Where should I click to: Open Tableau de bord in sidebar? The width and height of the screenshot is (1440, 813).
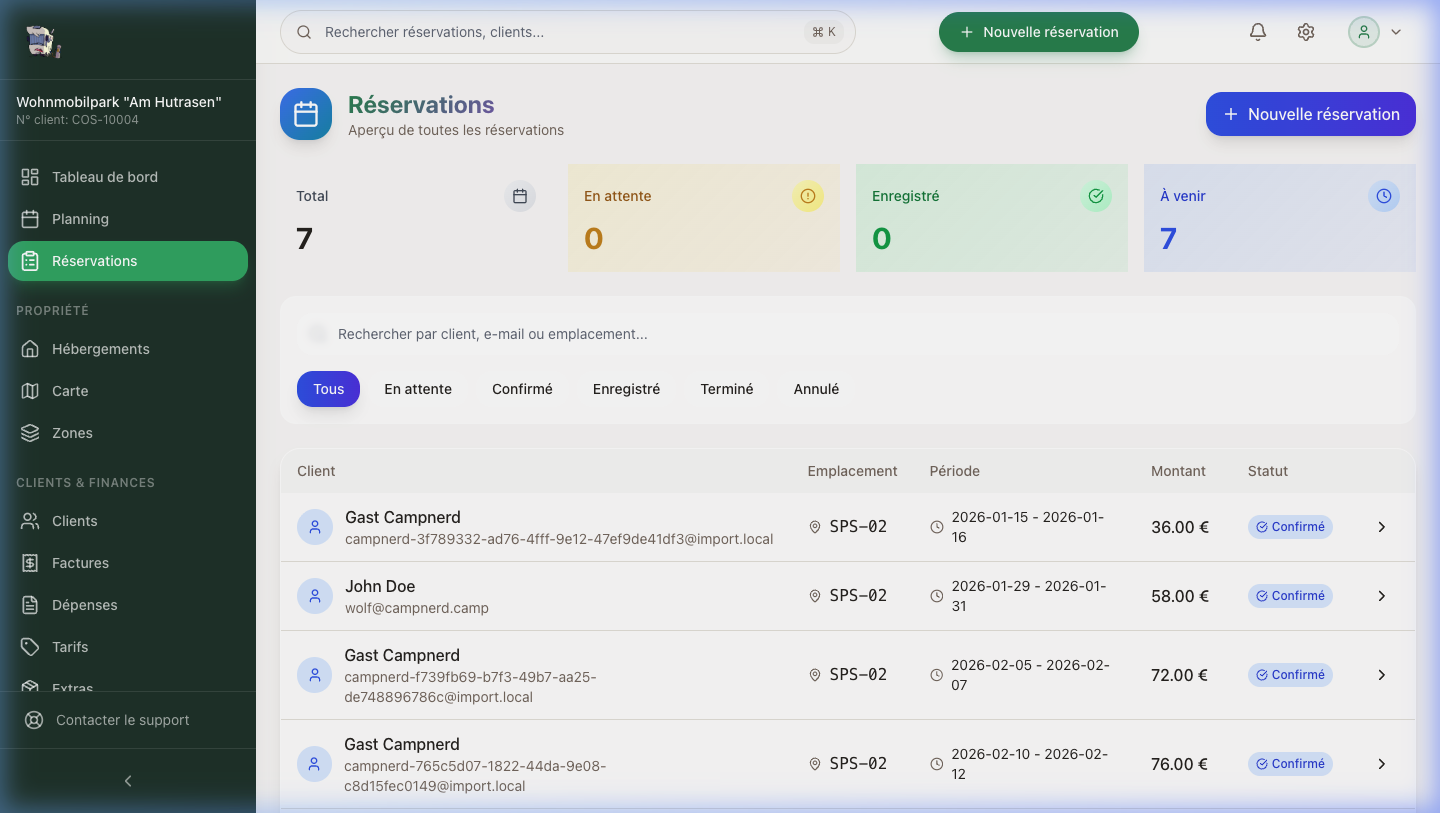coord(128,177)
